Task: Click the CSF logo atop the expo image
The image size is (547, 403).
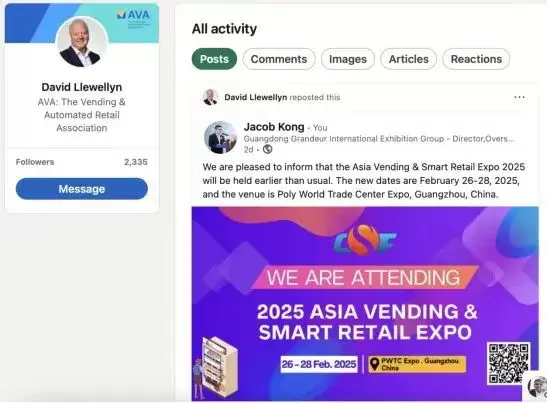Action: click(x=365, y=240)
